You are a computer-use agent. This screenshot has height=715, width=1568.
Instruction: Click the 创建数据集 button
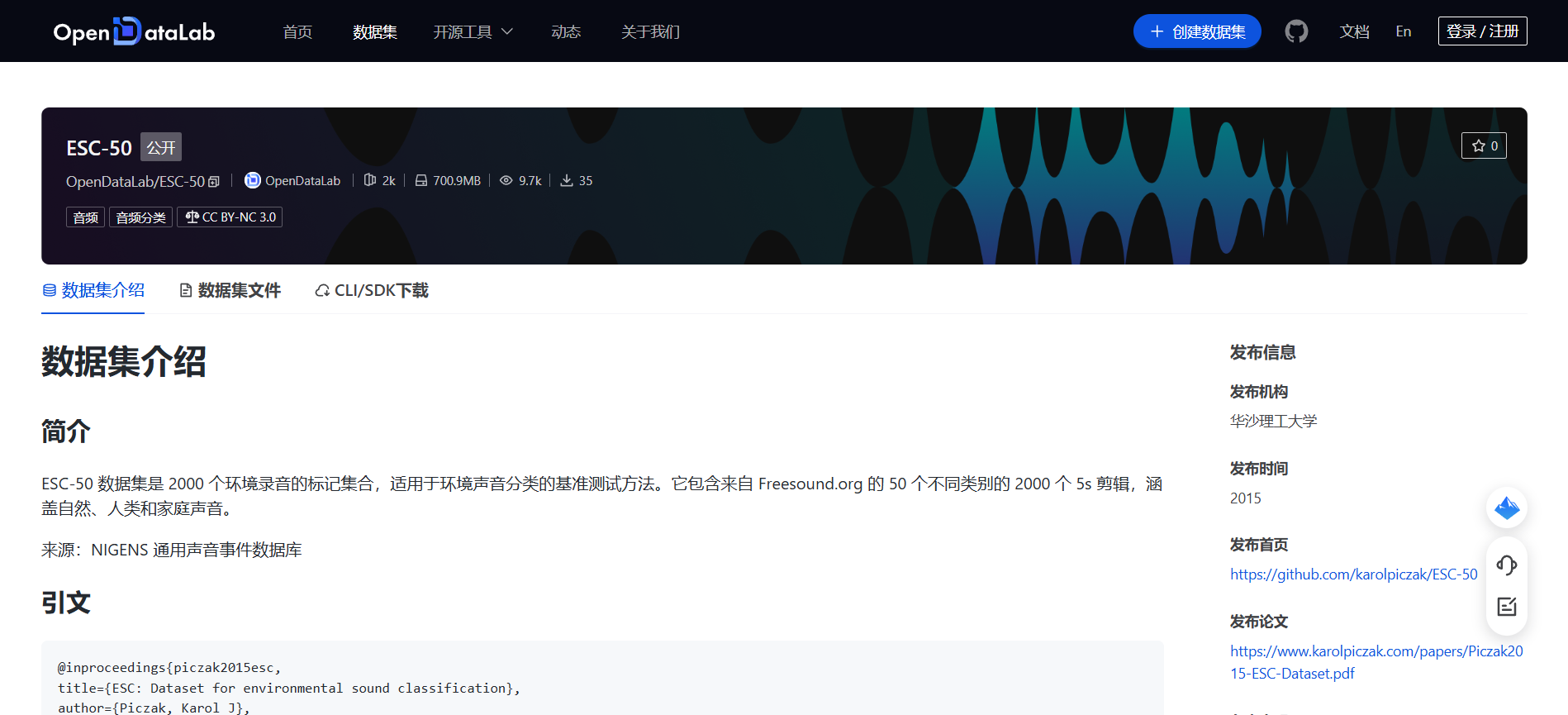pyautogui.click(x=1197, y=31)
